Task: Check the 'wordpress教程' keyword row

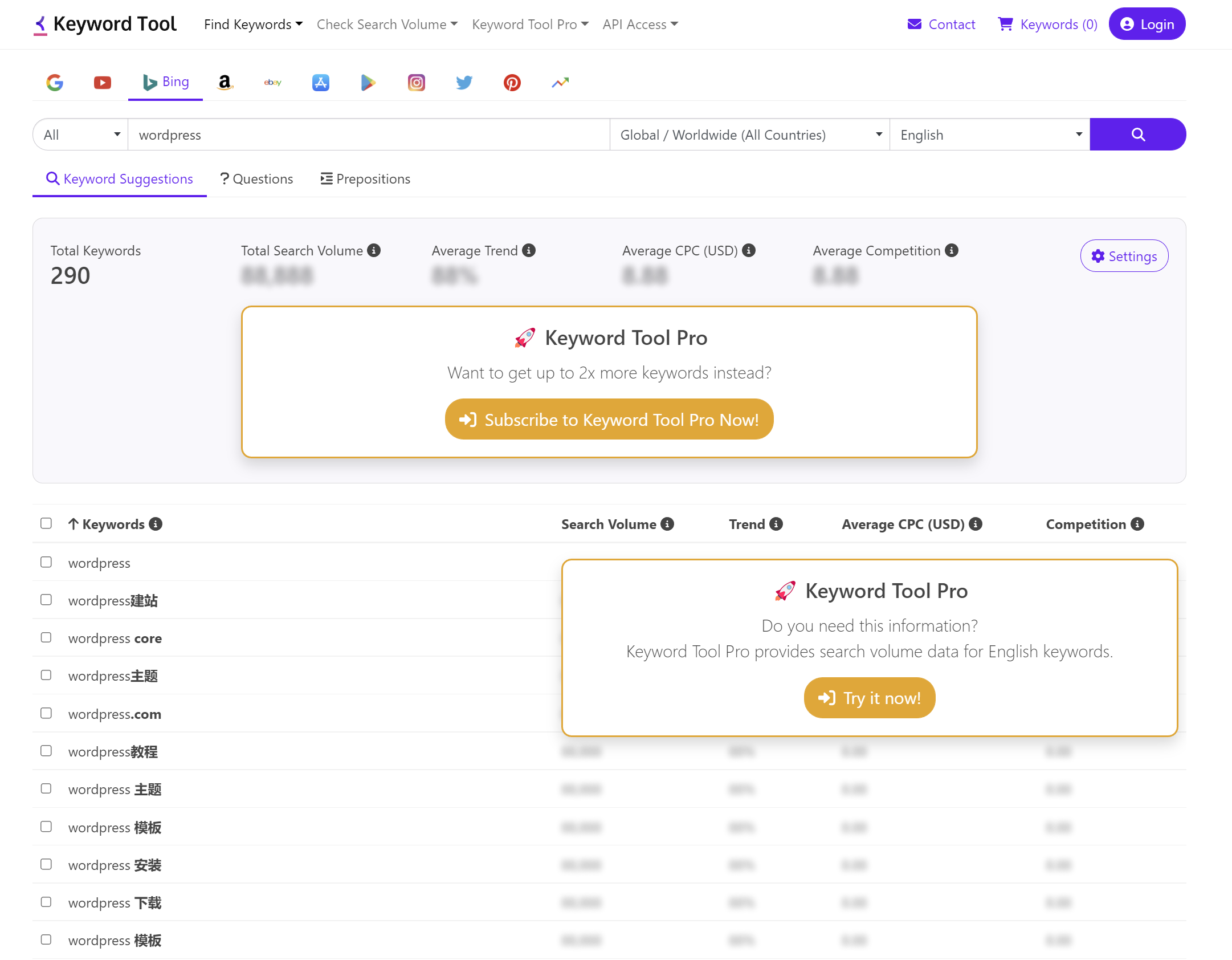Action: pos(46,751)
